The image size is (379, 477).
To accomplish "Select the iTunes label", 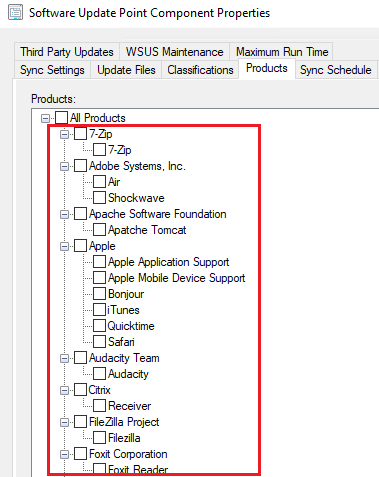I will pyautogui.click(x=123, y=310).
